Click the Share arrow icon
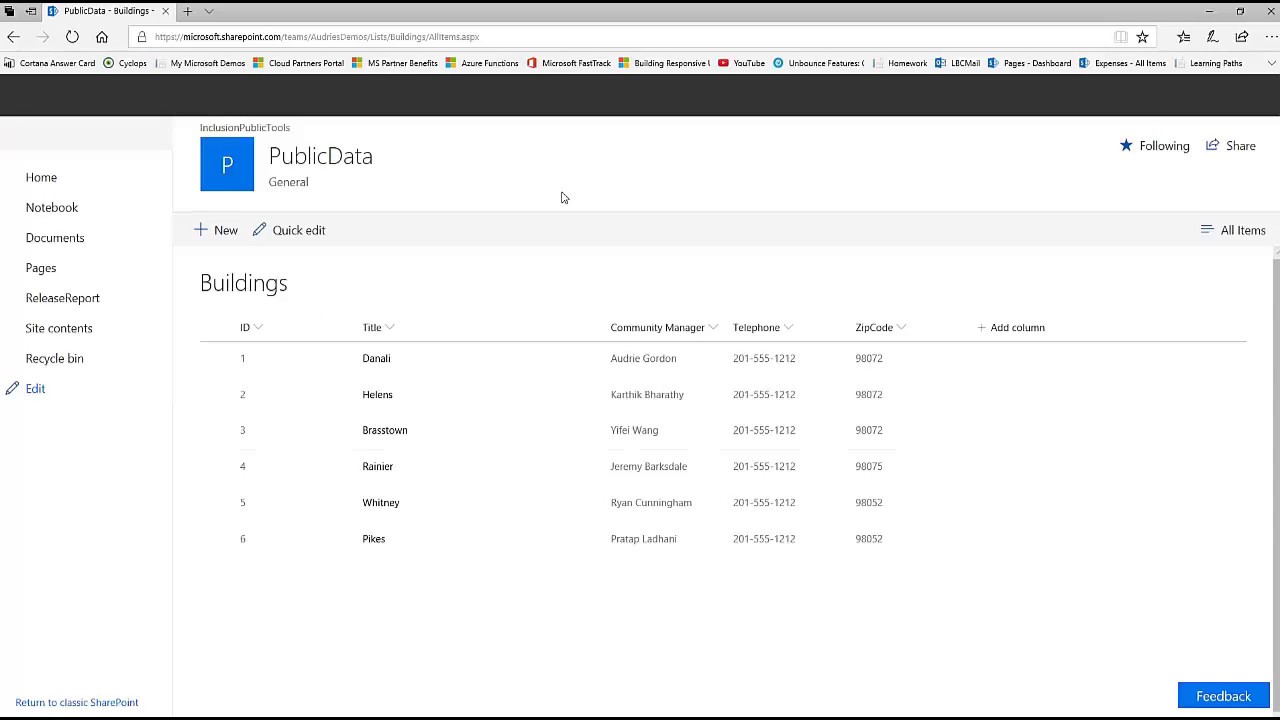Screen dimensions: 1280x720 [x=1213, y=146]
